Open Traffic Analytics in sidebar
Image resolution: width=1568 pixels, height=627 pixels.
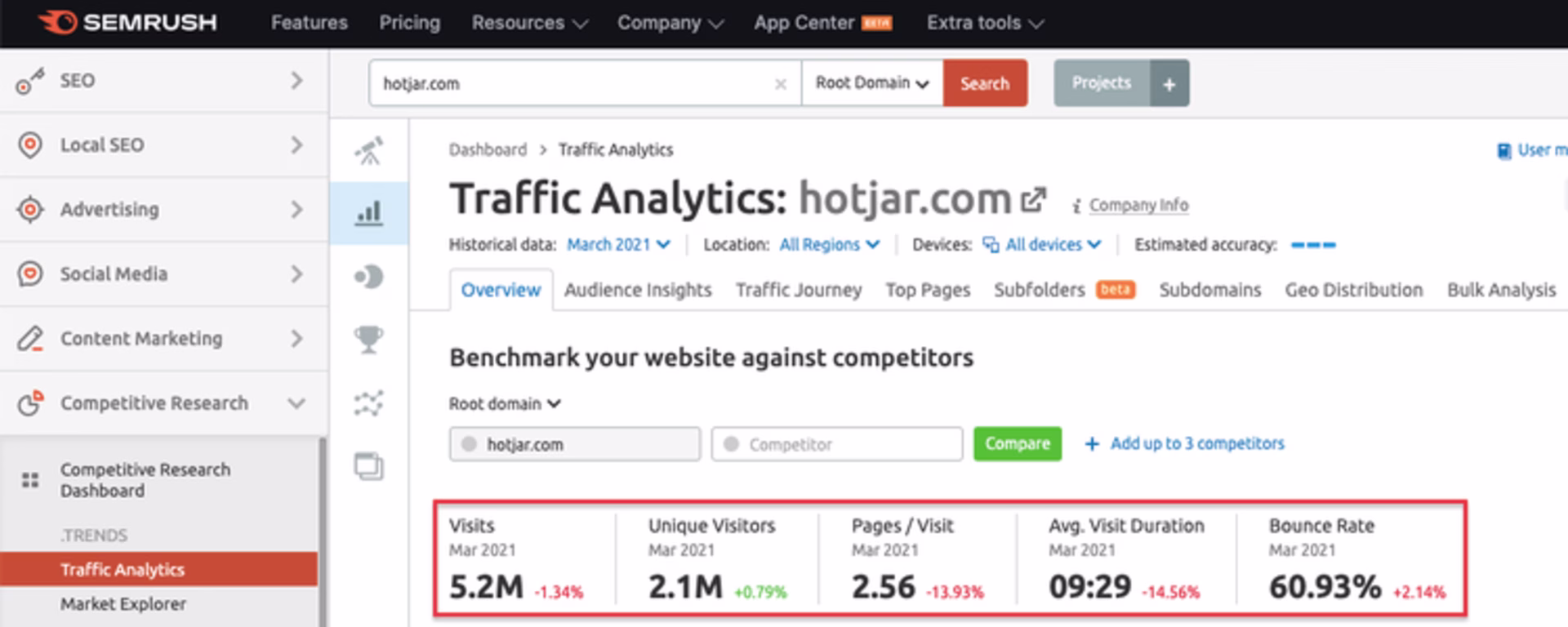158,570
